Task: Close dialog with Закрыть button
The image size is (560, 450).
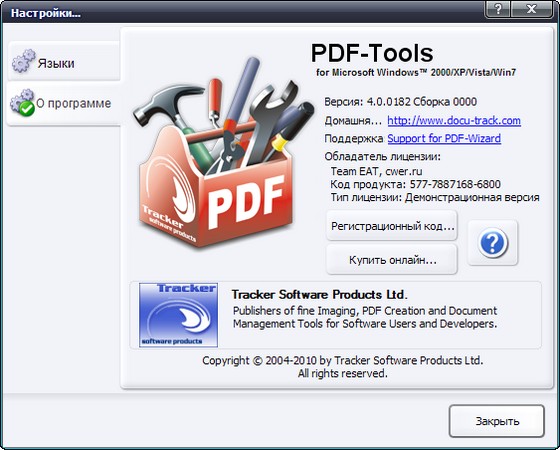Action: pos(497,421)
